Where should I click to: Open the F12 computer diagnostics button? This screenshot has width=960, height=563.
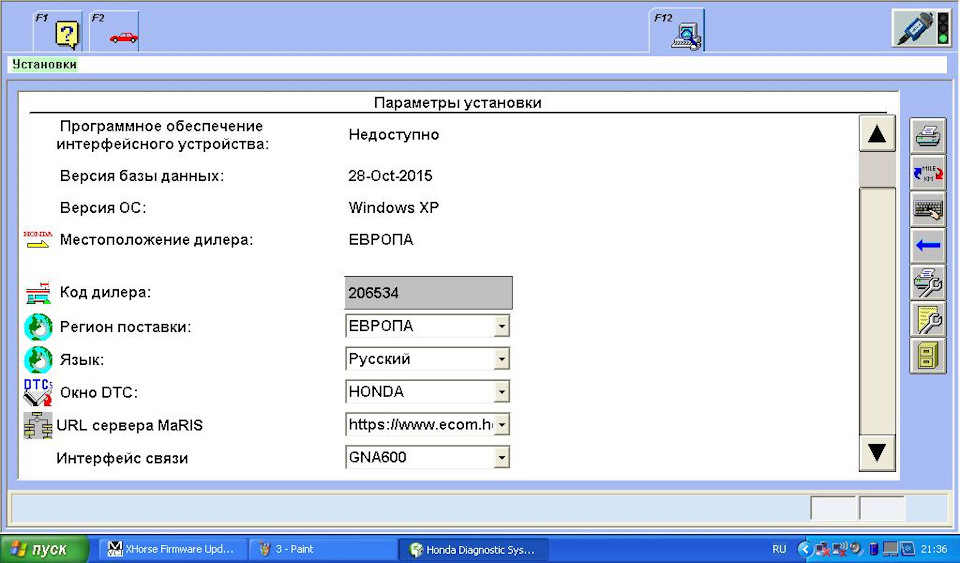[x=677, y=31]
